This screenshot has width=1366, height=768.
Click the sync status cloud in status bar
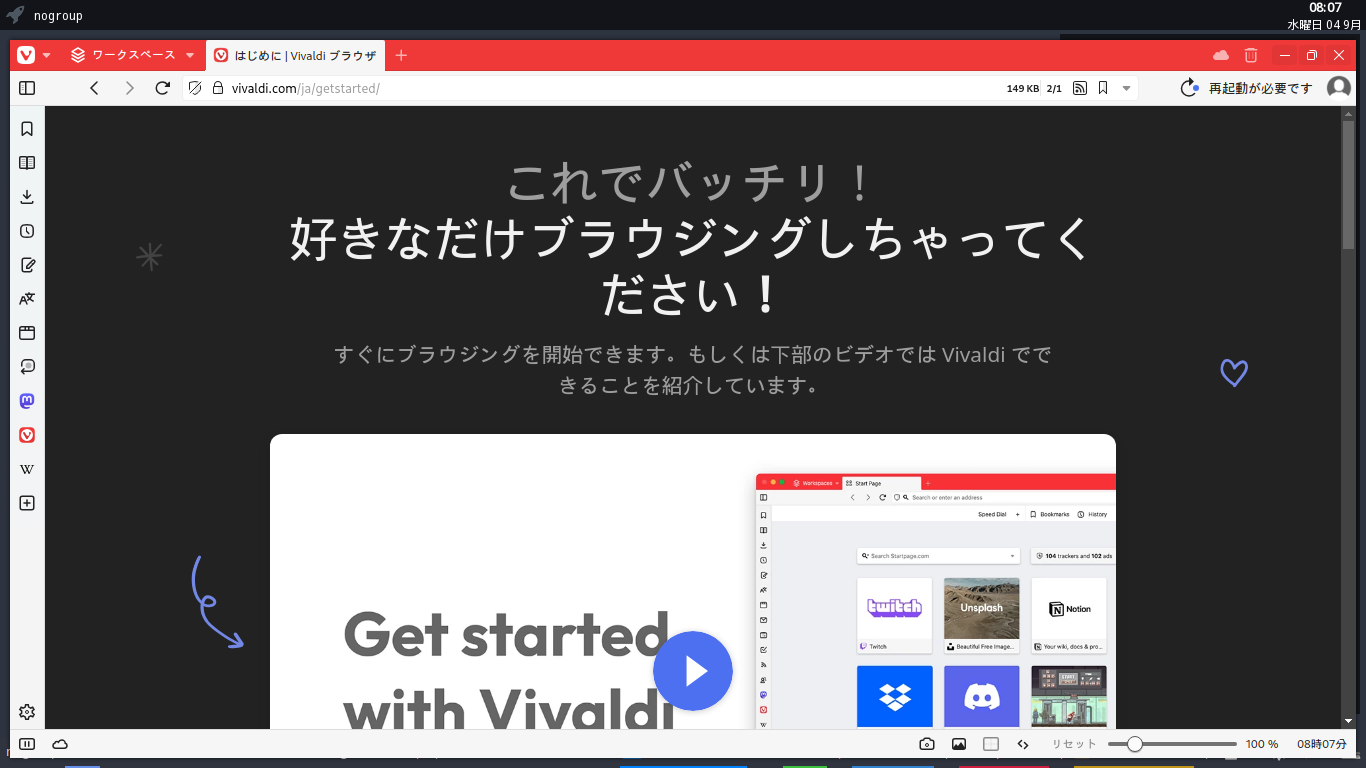(60, 744)
